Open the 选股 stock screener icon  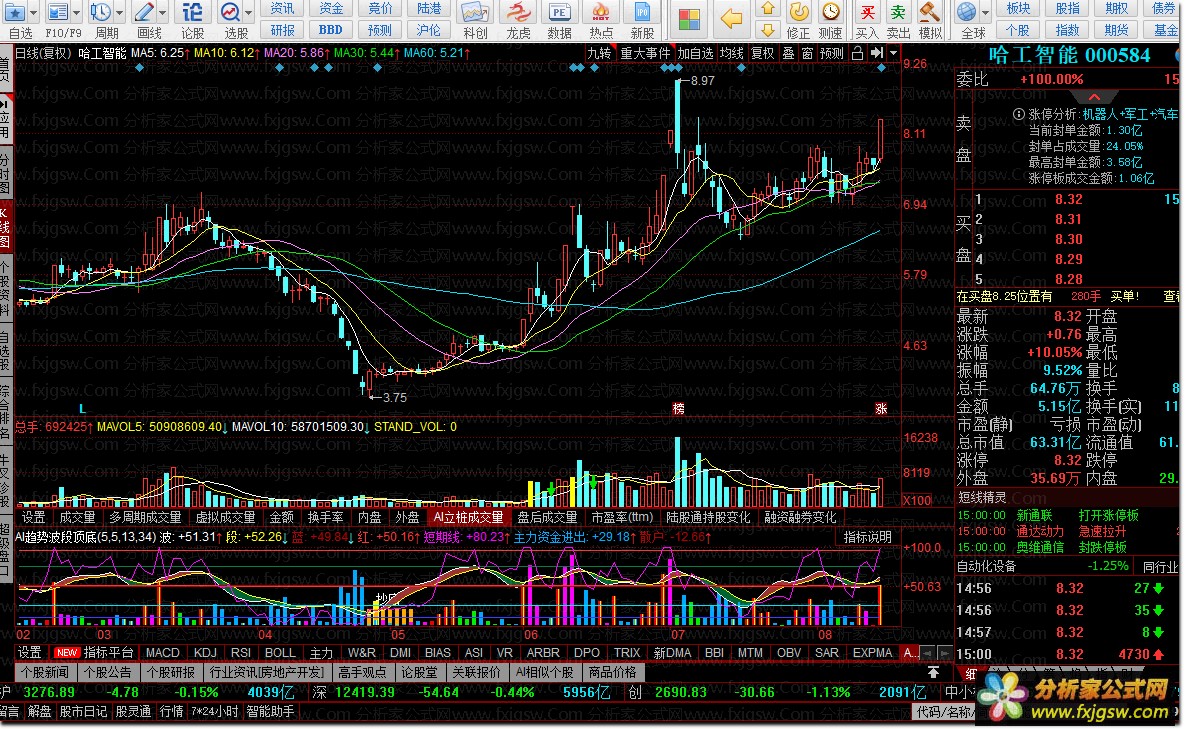click(x=230, y=12)
